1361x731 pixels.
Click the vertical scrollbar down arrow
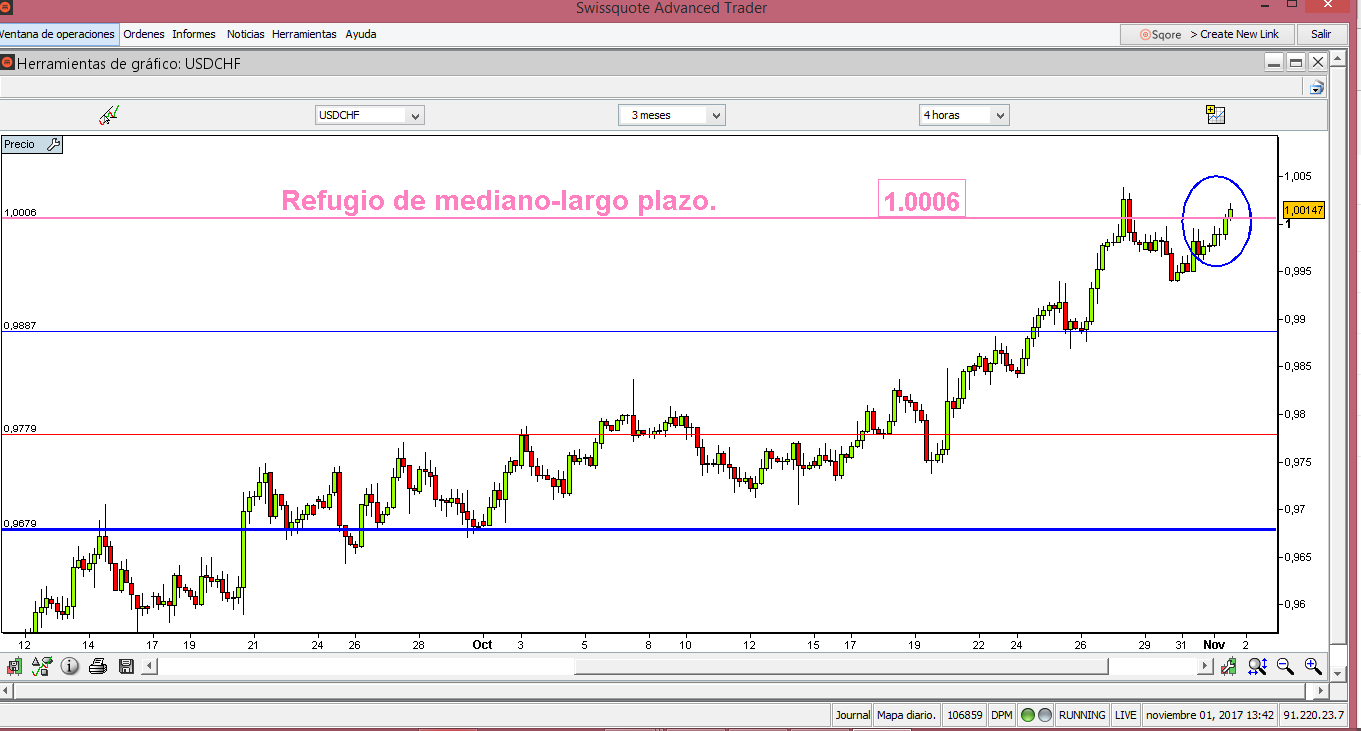coord(1340,674)
